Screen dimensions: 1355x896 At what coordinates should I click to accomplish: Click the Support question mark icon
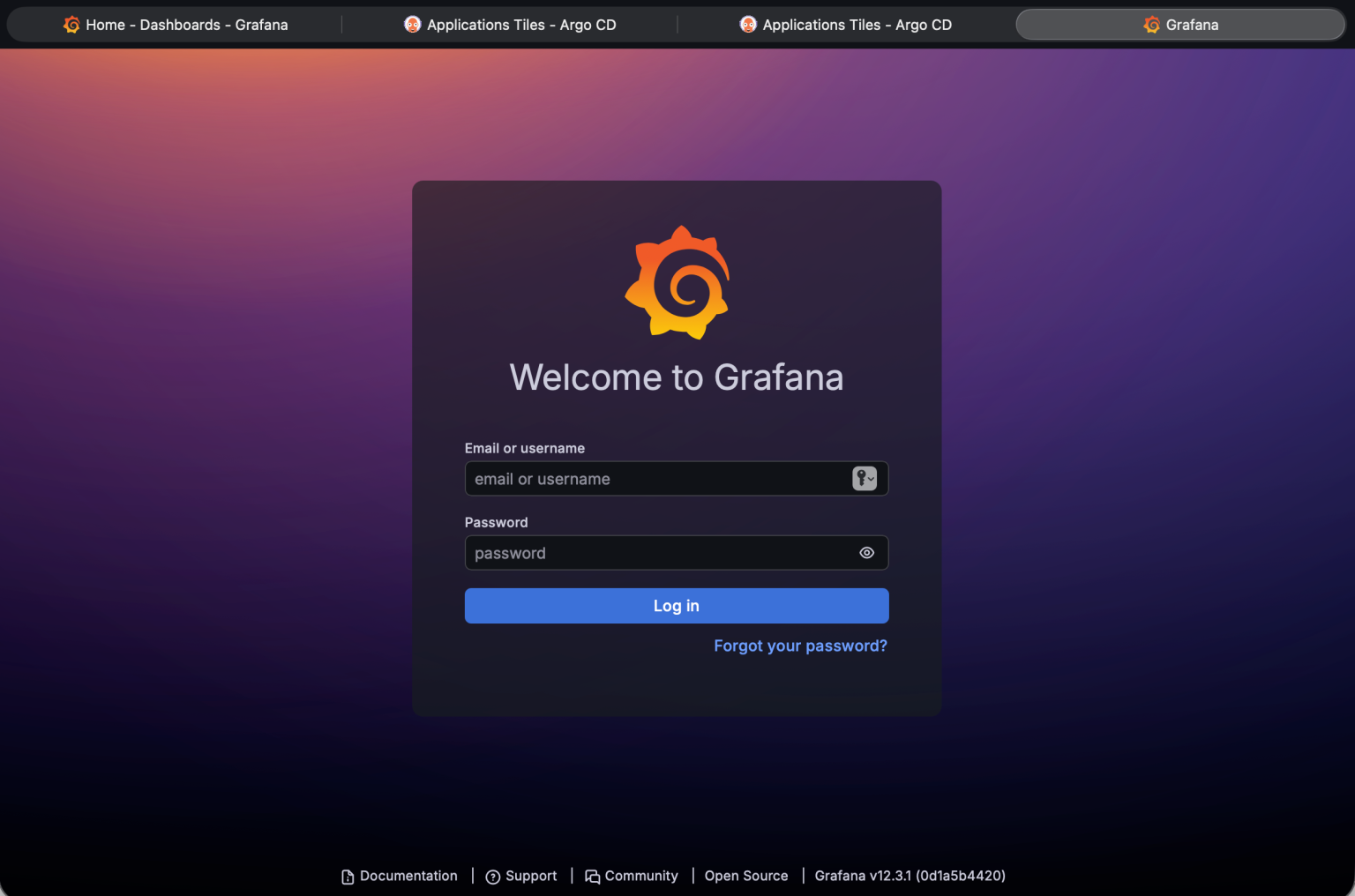point(494,876)
